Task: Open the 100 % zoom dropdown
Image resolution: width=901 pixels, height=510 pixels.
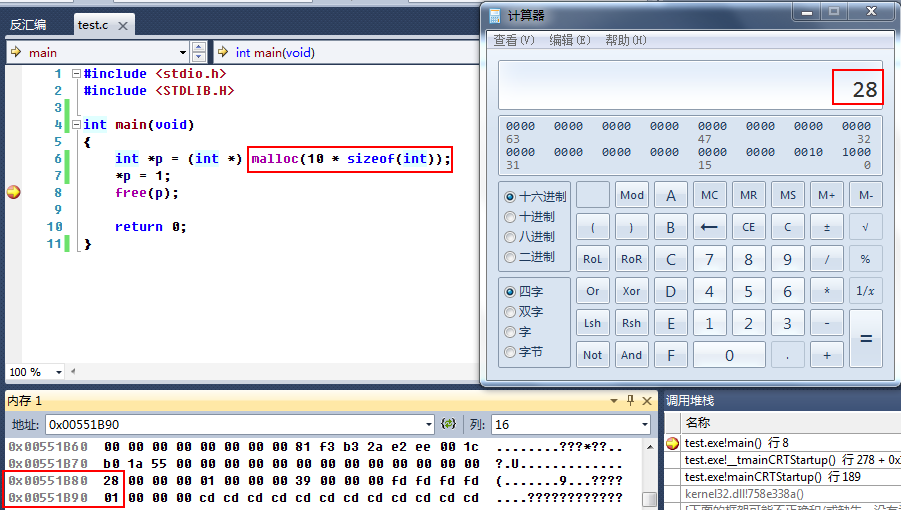Action: tap(59, 372)
